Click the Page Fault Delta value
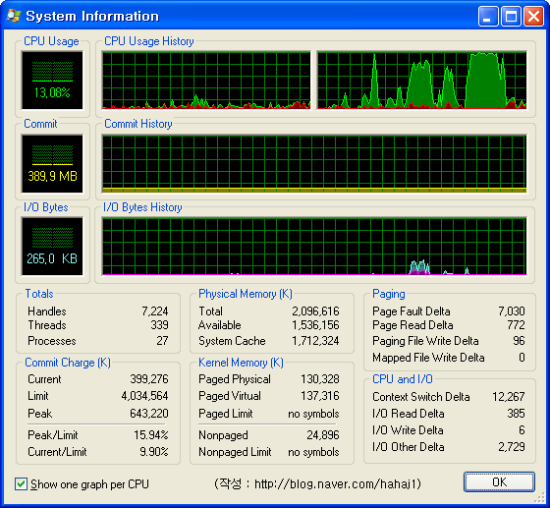Screen dimensions: 550x508 pos(511,311)
